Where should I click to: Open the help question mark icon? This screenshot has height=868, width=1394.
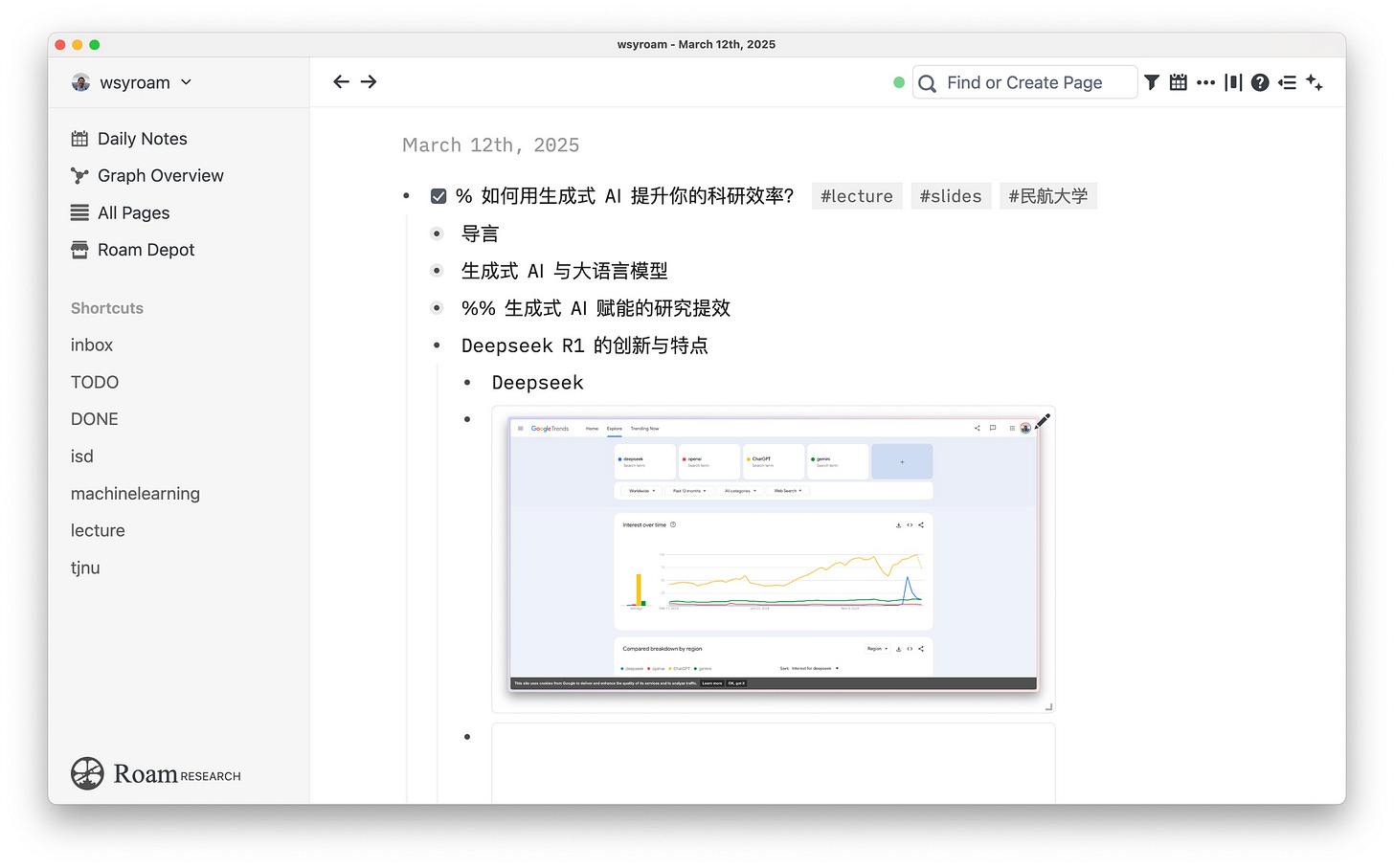1260,82
